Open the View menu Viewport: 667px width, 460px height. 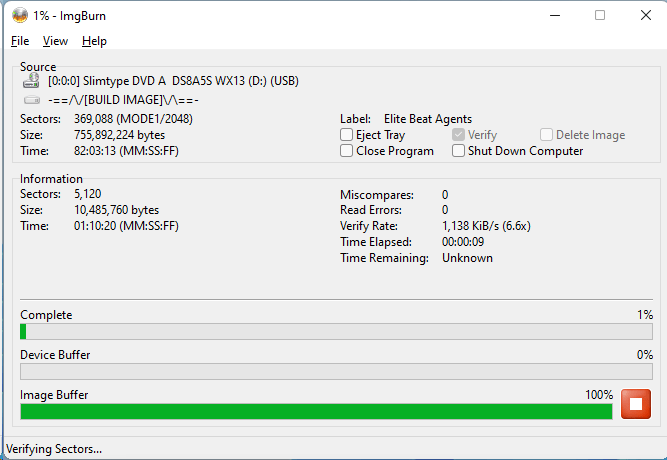(x=55, y=41)
